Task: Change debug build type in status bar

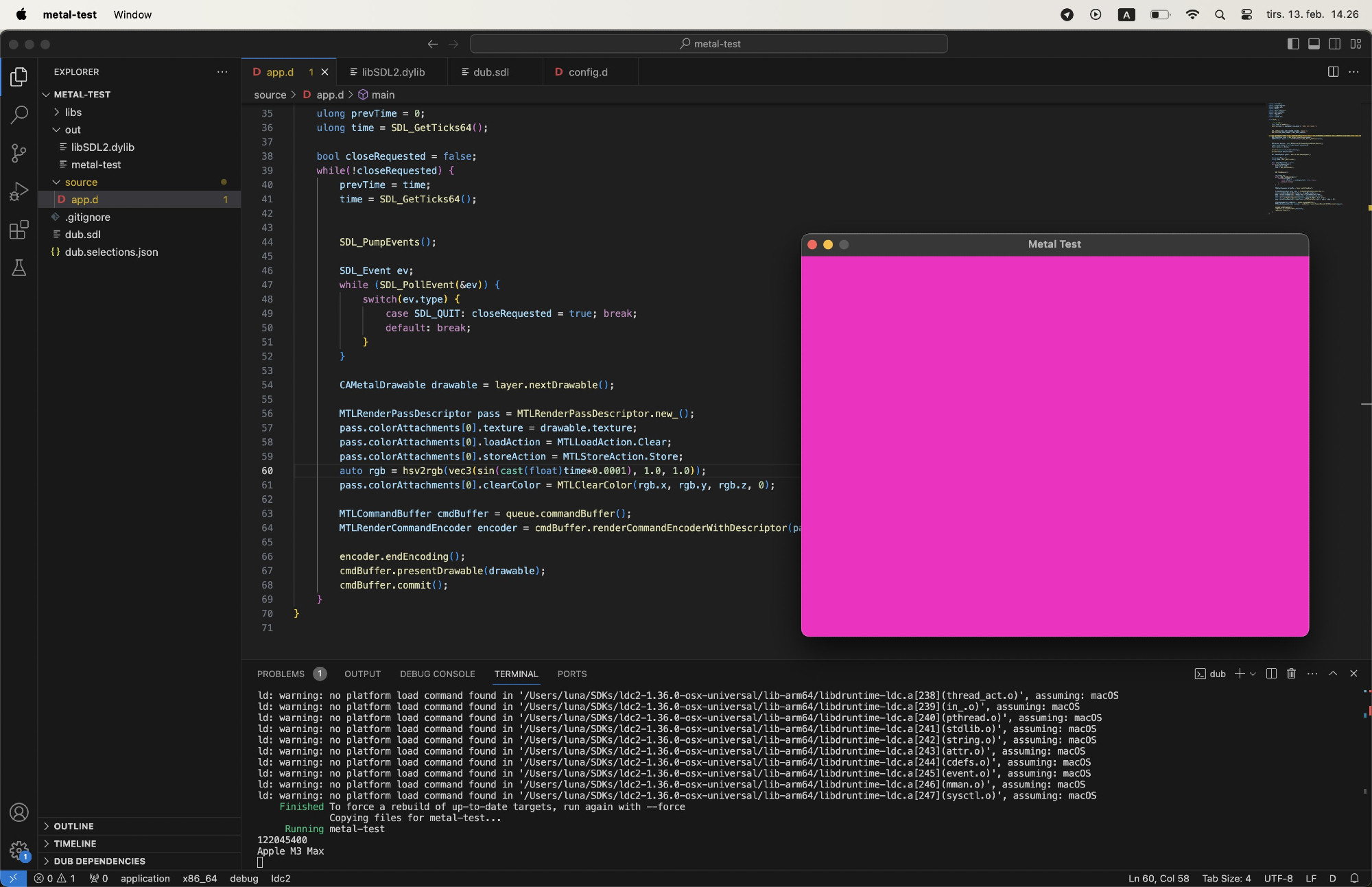Action: 244,878
